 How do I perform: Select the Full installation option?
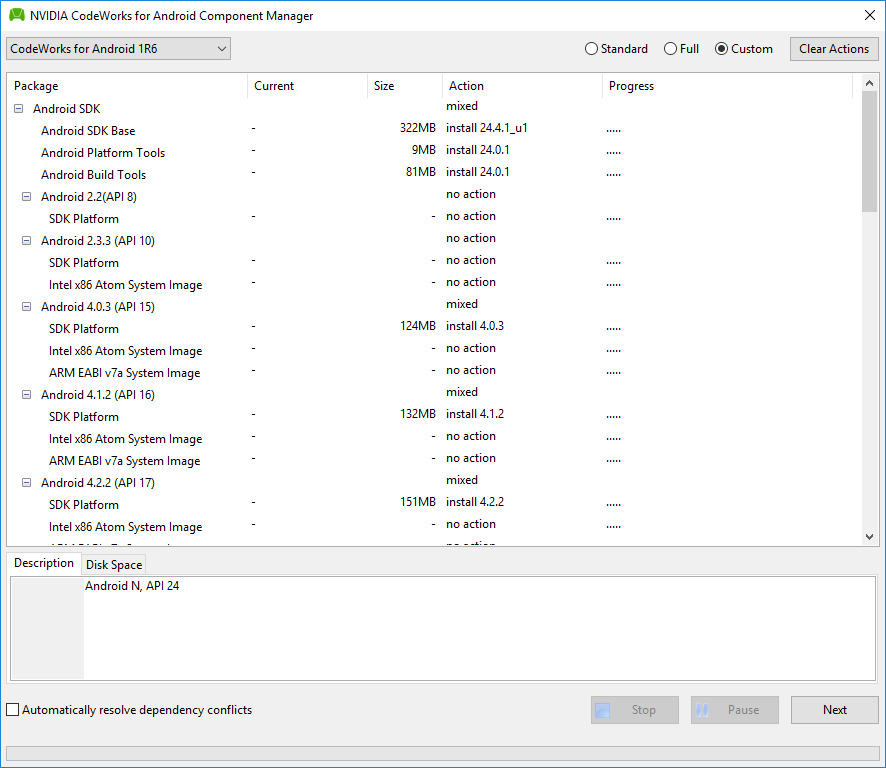pos(668,48)
